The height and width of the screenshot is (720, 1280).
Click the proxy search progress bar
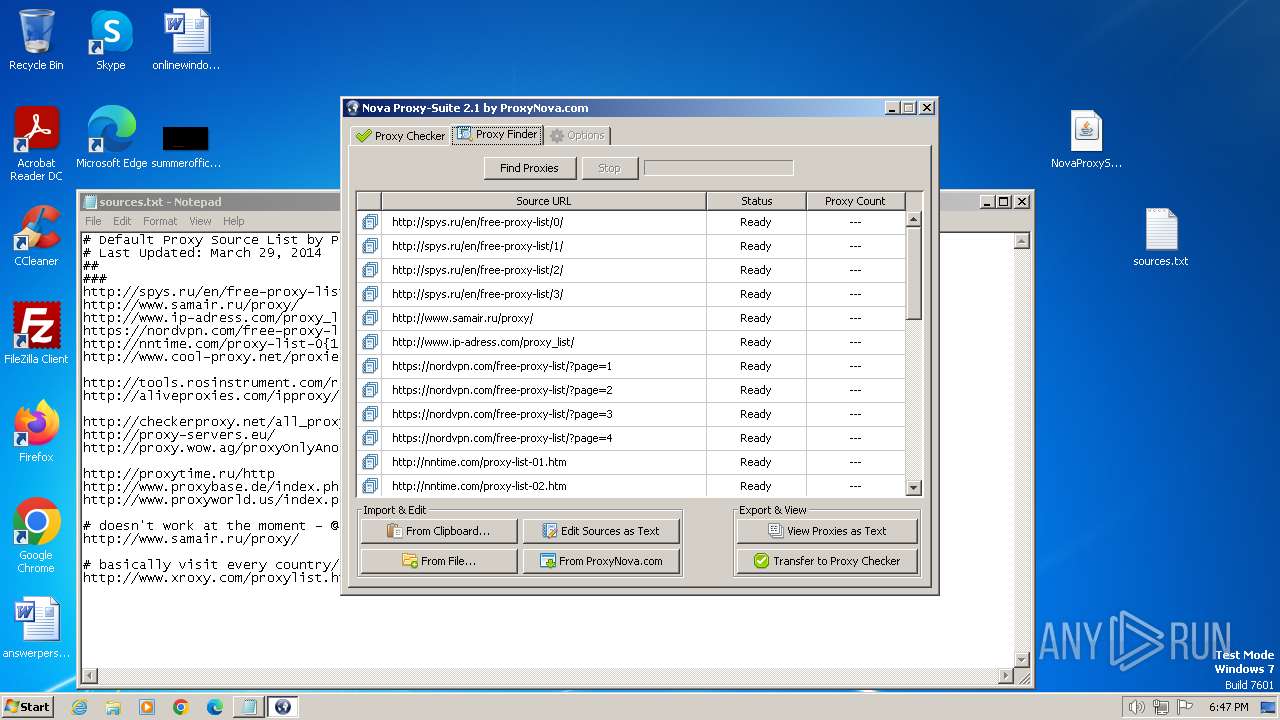tap(718, 168)
